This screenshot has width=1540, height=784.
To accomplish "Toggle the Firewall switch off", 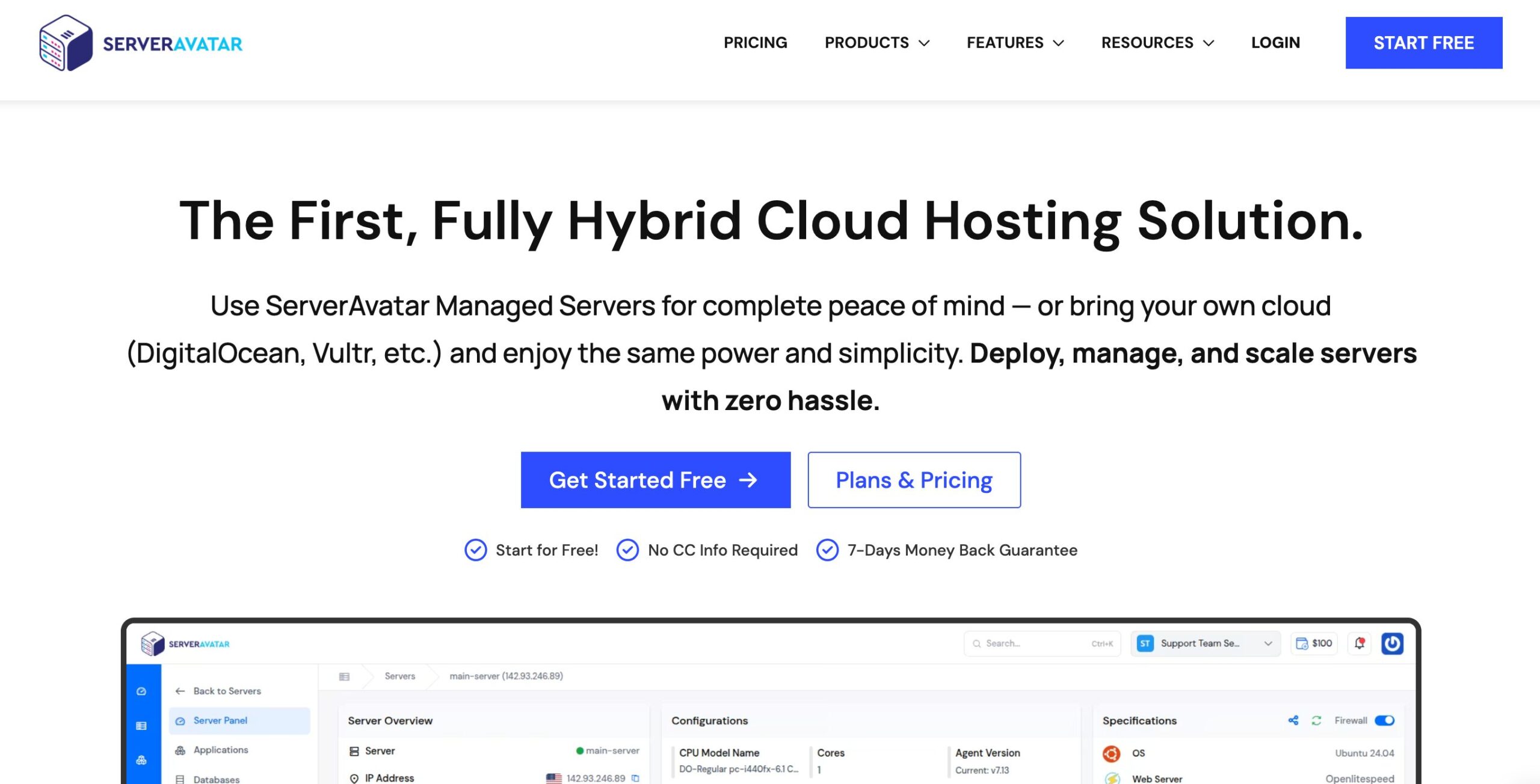I will point(1384,720).
